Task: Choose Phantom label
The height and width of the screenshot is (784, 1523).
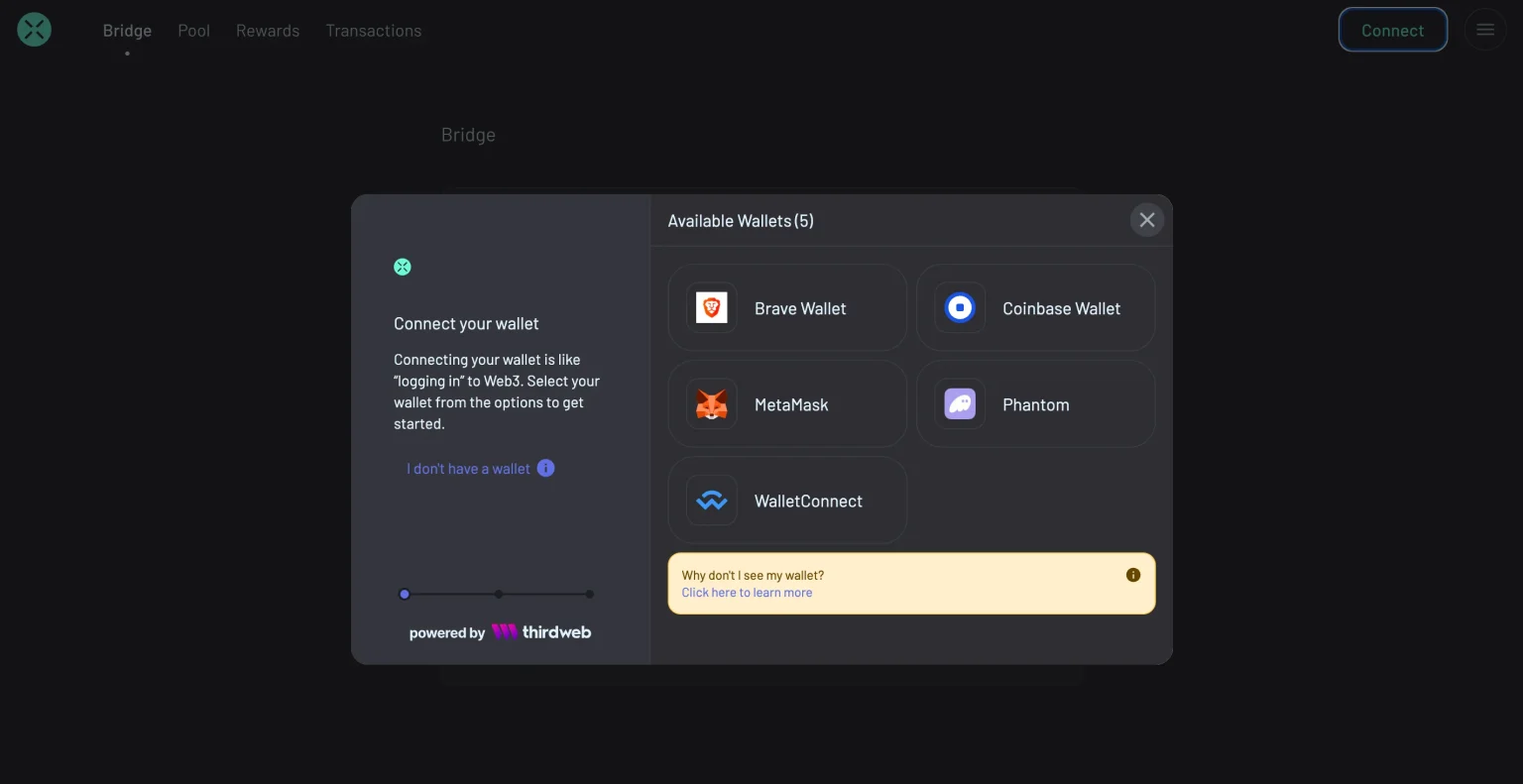Action: 1035,404
